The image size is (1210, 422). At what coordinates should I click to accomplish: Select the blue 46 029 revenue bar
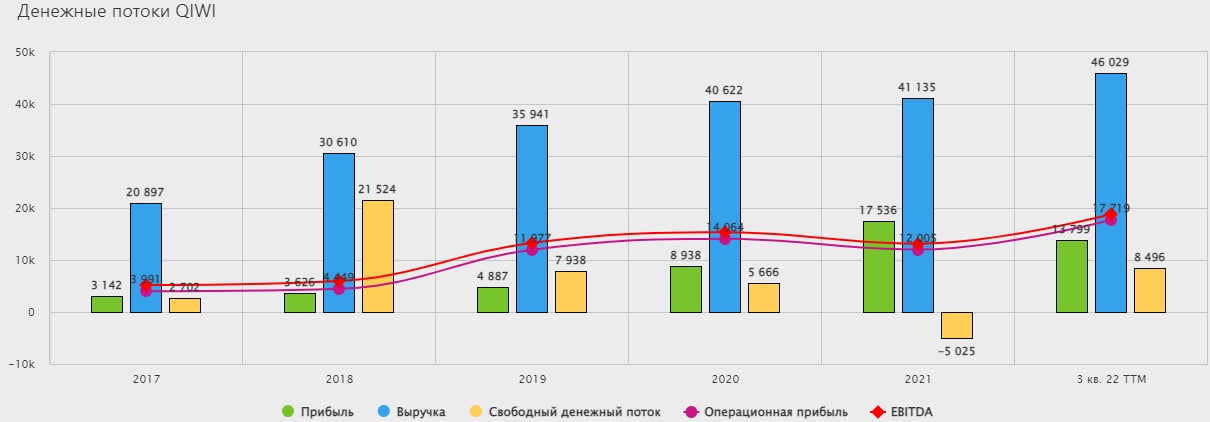click(x=1111, y=192)
